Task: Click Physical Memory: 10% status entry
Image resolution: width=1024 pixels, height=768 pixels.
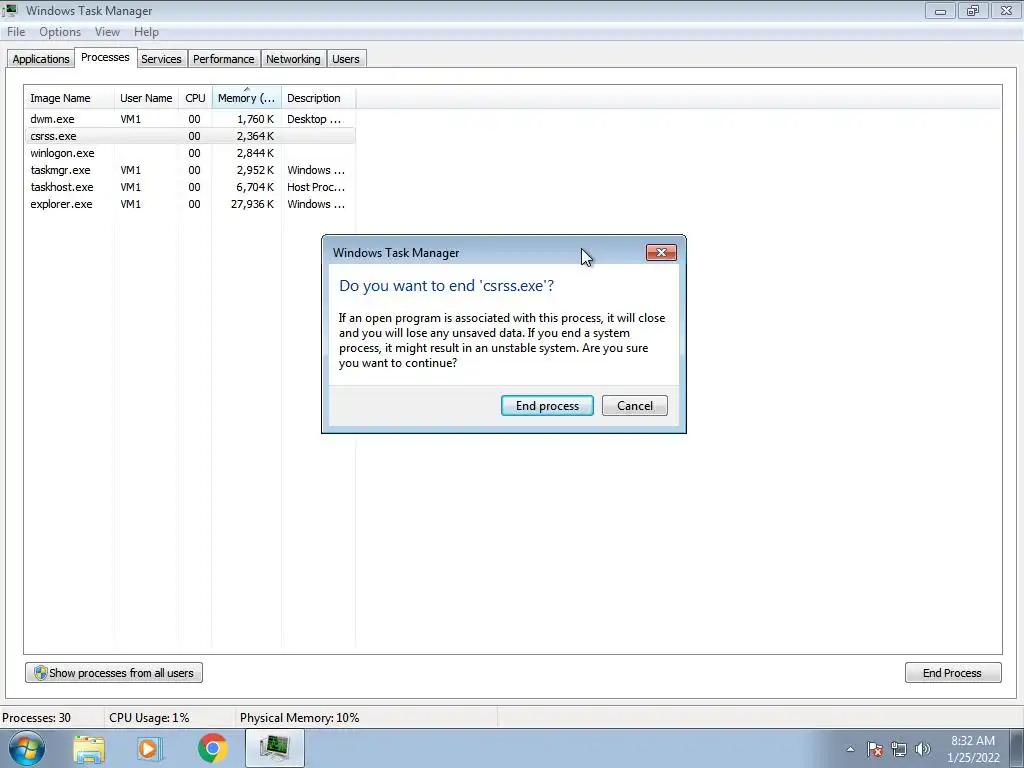Action: 300,718
